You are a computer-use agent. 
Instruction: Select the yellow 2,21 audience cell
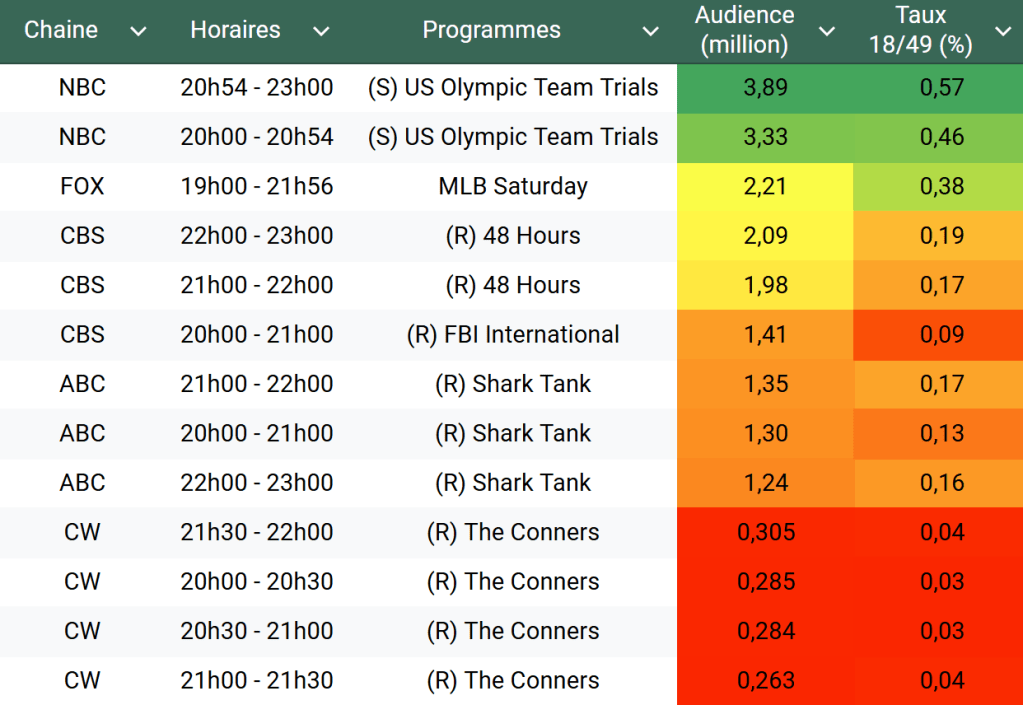765,186
